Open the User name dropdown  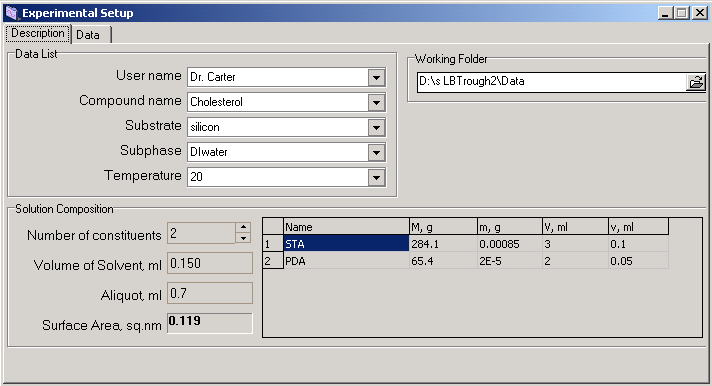[x=376, y=77]
